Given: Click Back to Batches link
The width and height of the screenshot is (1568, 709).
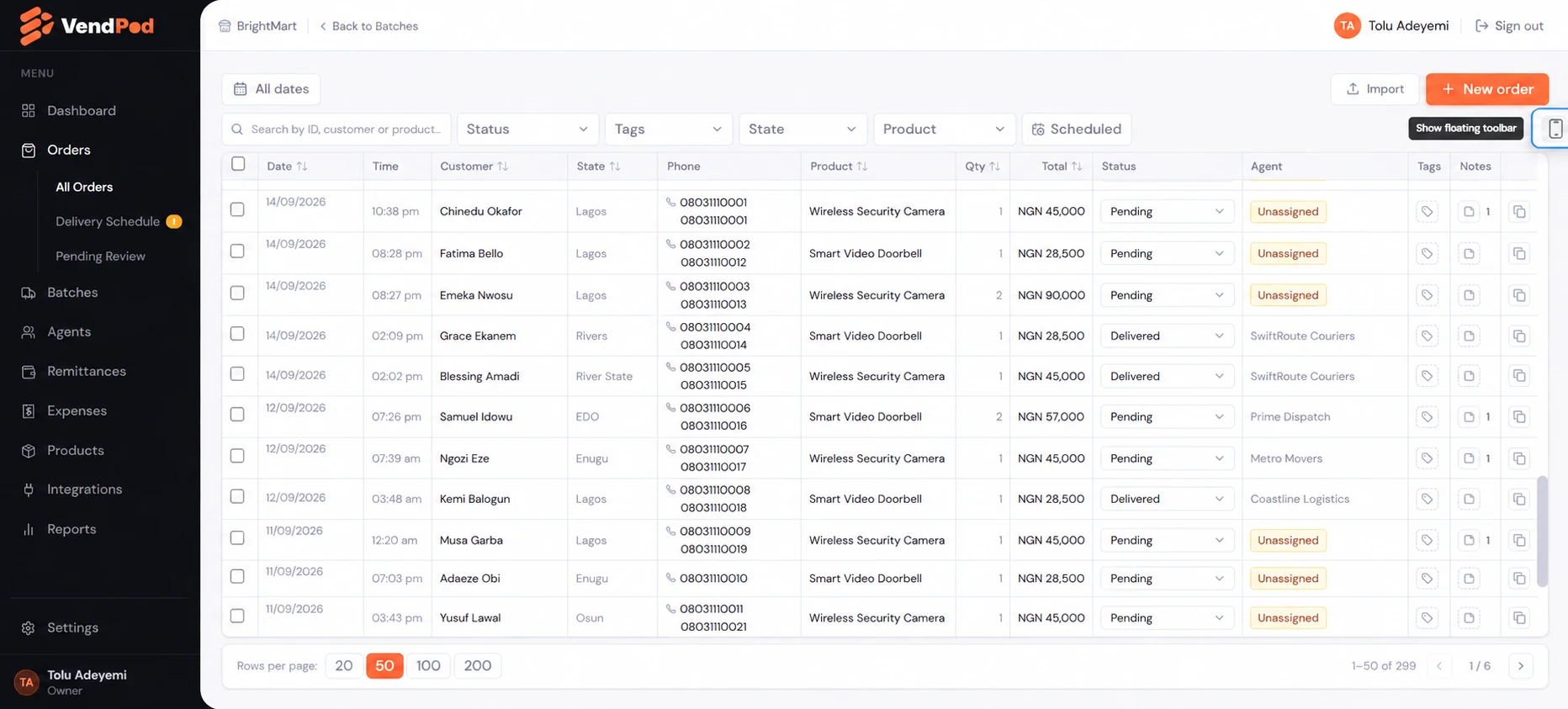Looking at the screenshot, I should [368, 26].
